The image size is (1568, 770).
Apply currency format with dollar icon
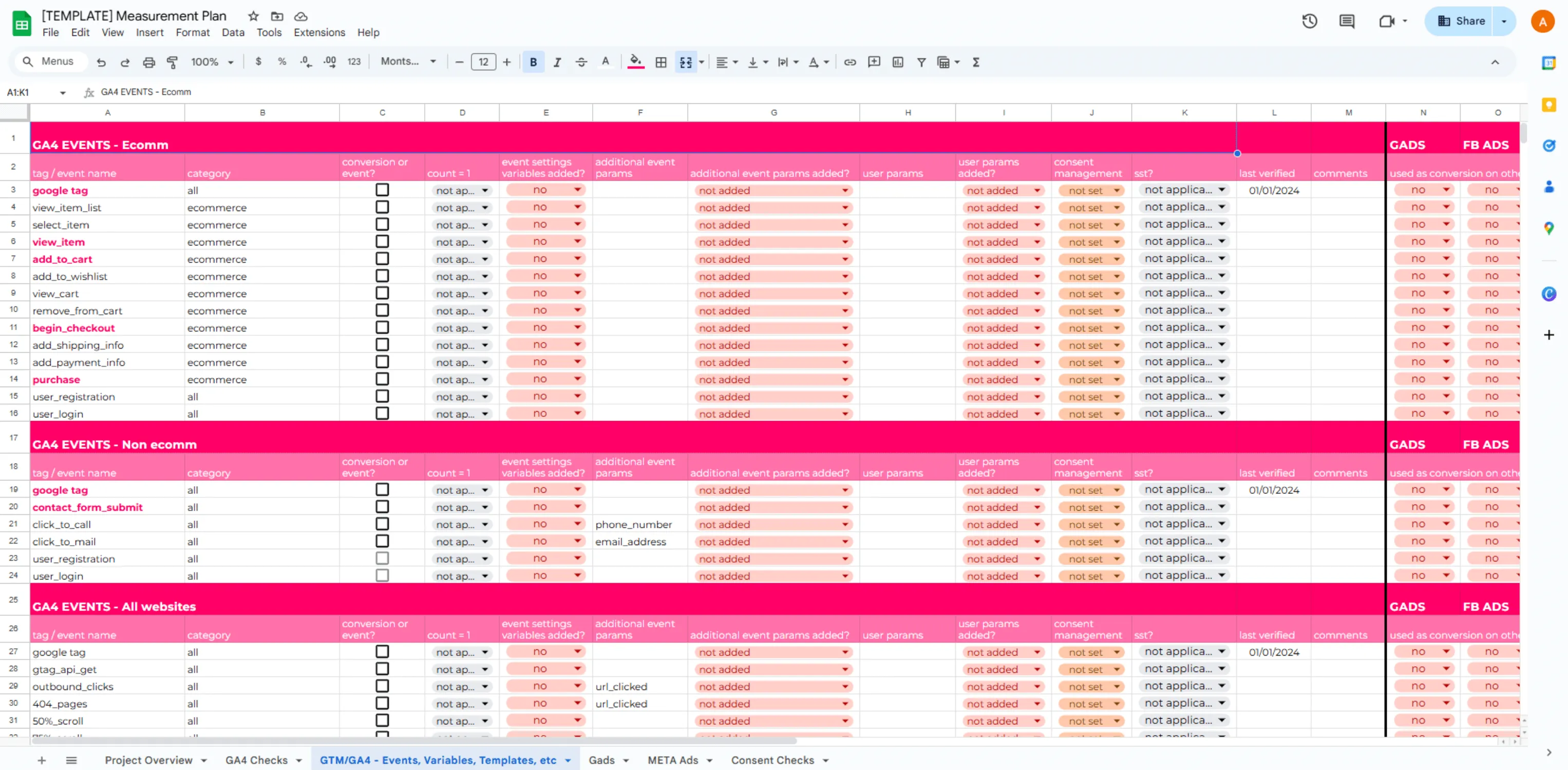(x=258, y=62)
